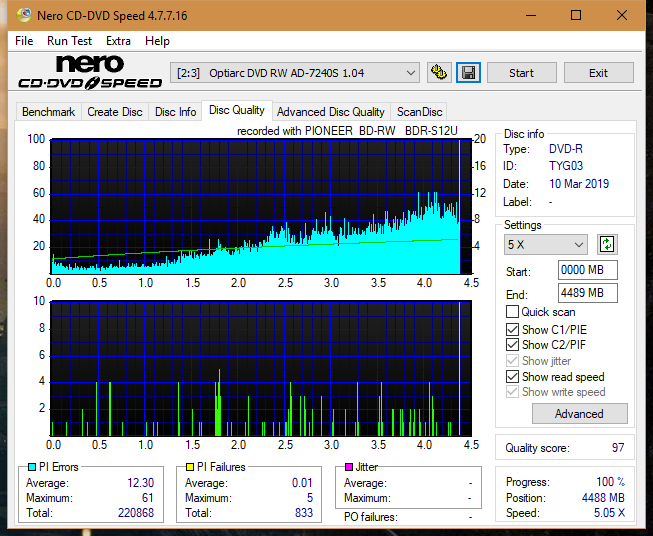Click the disc options icon in toolbar
This screenshot has width=653, height=536.
(438, 73)
